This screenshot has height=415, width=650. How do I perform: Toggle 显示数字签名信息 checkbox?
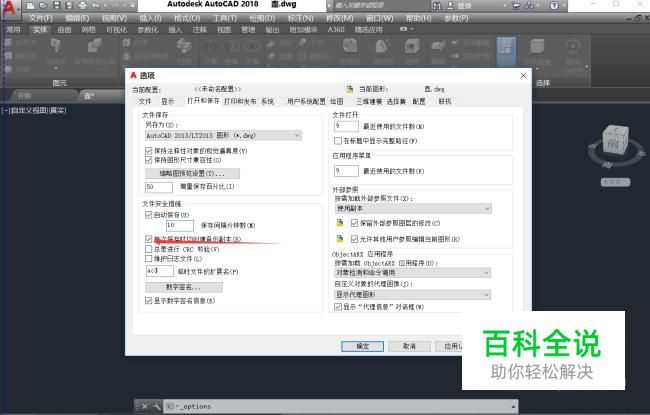point(148,300)
